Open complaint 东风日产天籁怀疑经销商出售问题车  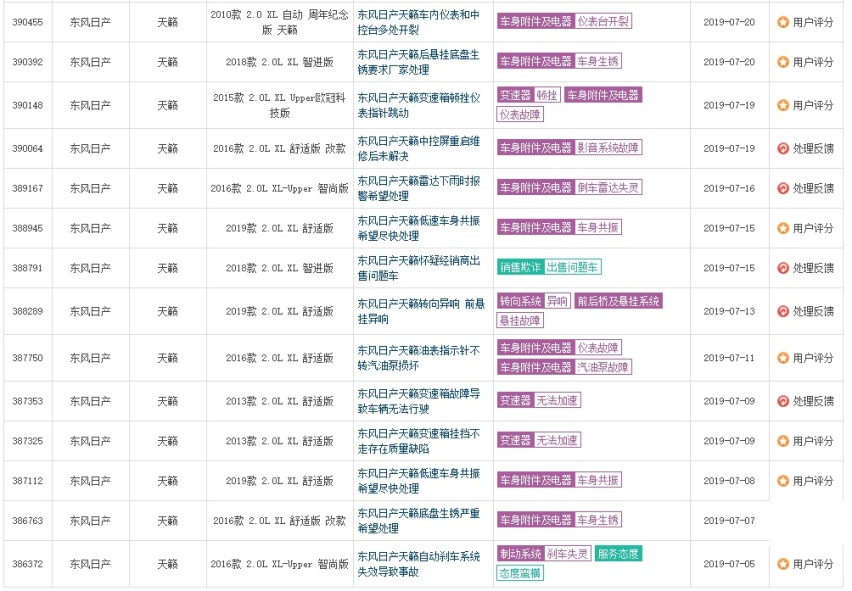[x=418, y=268]
